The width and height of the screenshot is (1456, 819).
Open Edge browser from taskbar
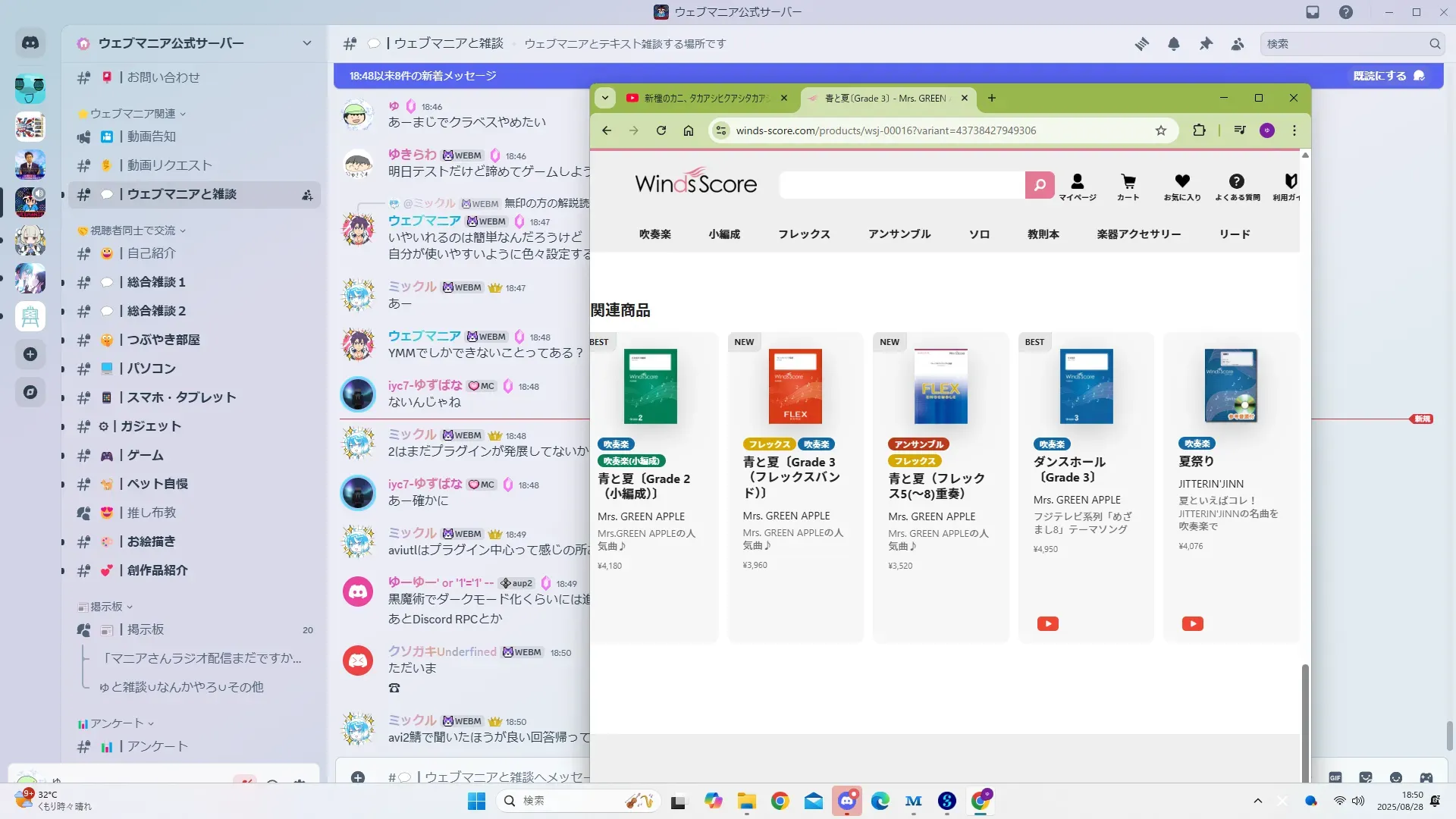(x=880, y=801)
